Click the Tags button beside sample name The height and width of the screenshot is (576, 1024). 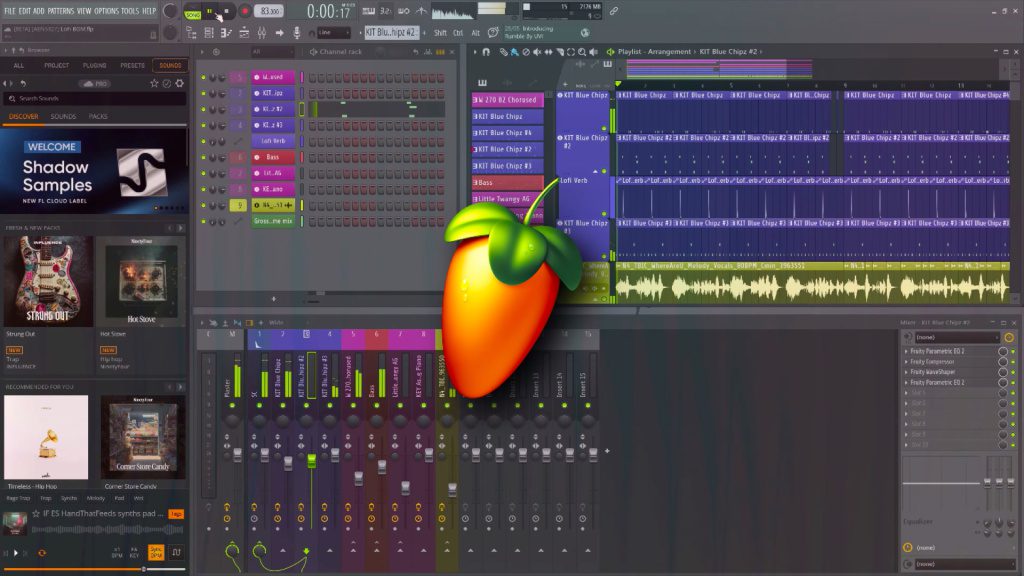(x=176, y=514)
